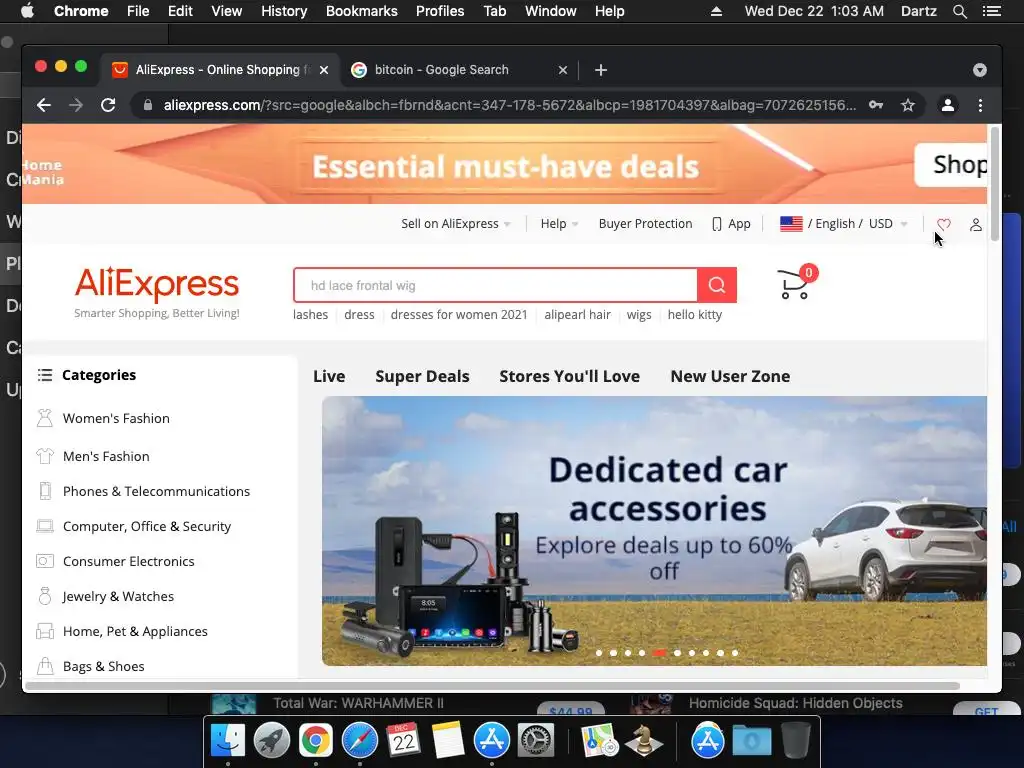The height and width of the screenshot is (768, 1024).
Task: Select Women's Fashion category
Action: (x=116, y=419)
